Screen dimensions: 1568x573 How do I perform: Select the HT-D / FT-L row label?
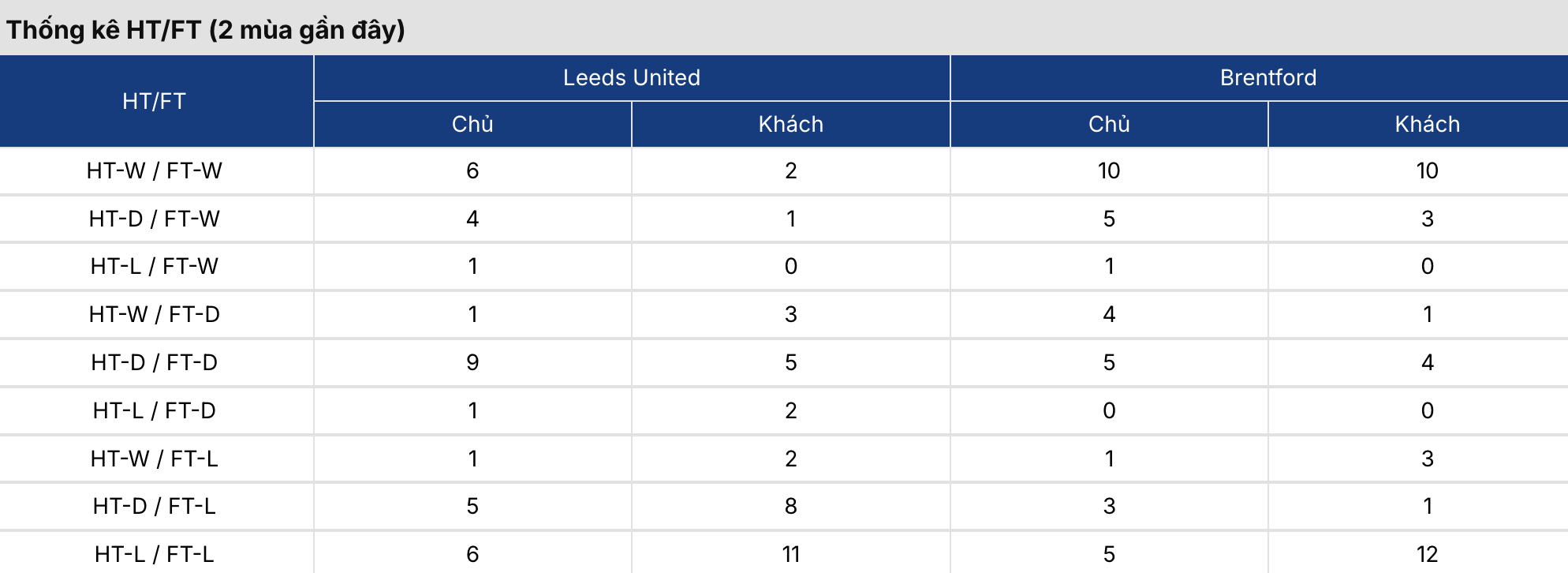pos(155,506)
